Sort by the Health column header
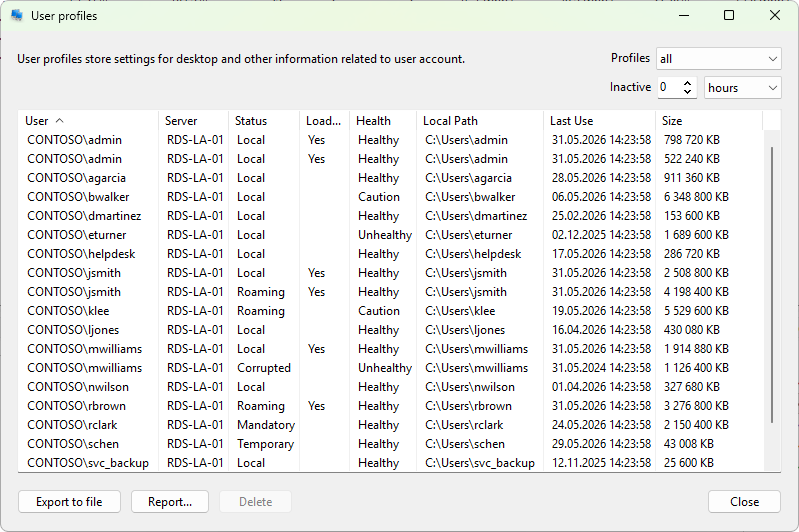The width and height of the screenshot is (799, 532). tap(383, 121)
